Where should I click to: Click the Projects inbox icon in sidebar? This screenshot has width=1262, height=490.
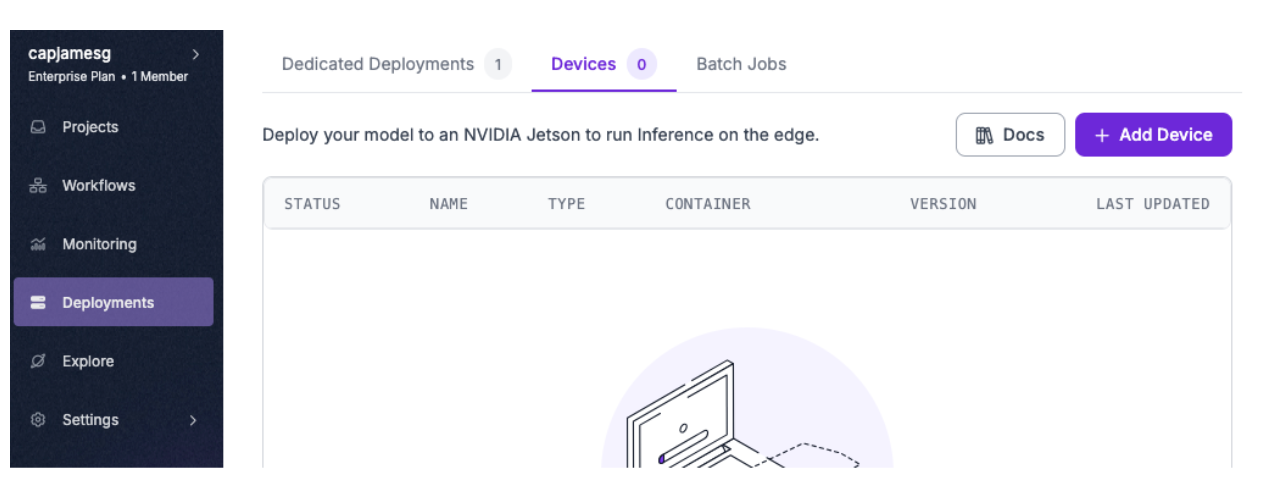38,127
